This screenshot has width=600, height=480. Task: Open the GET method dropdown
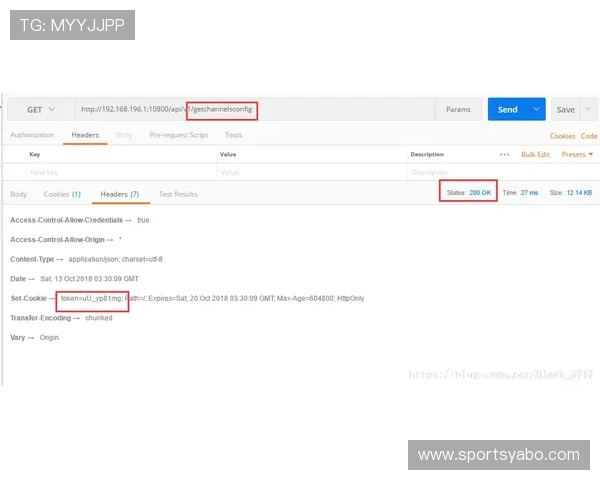(41, 109)
